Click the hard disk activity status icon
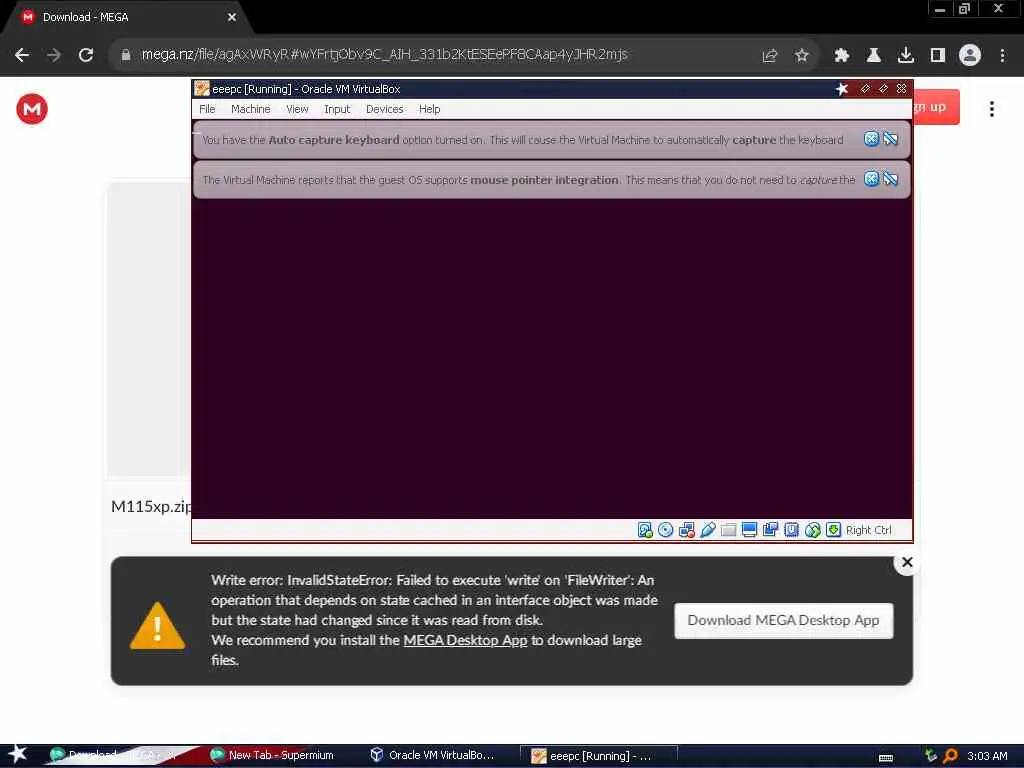1024x768 pixels. click(645, 530)
